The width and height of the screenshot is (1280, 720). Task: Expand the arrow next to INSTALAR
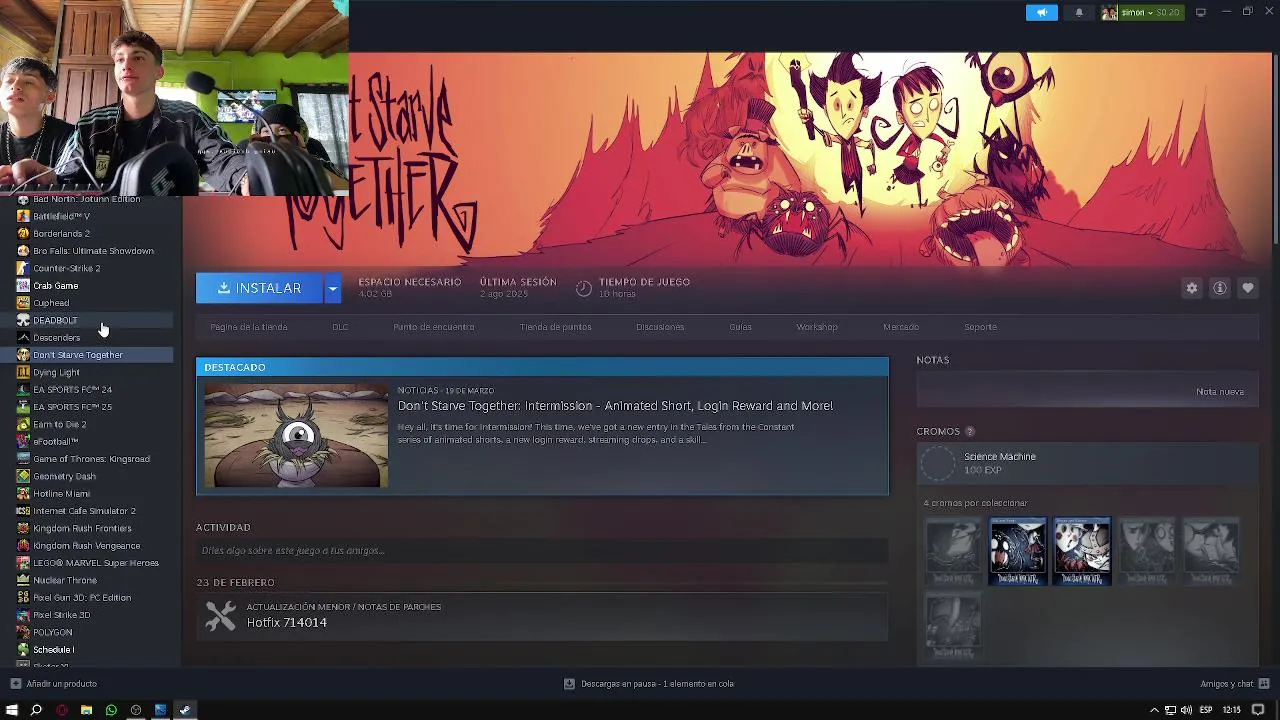point(333,288)
